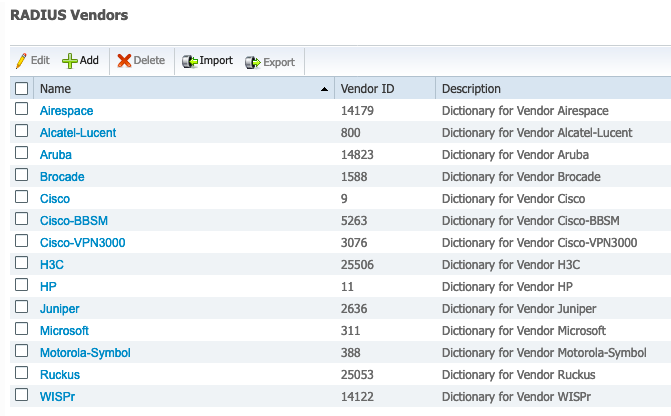The width and height of the screenshot is (671, 416).
Task: Click the Import icon in toolbar
Action: 190,61
